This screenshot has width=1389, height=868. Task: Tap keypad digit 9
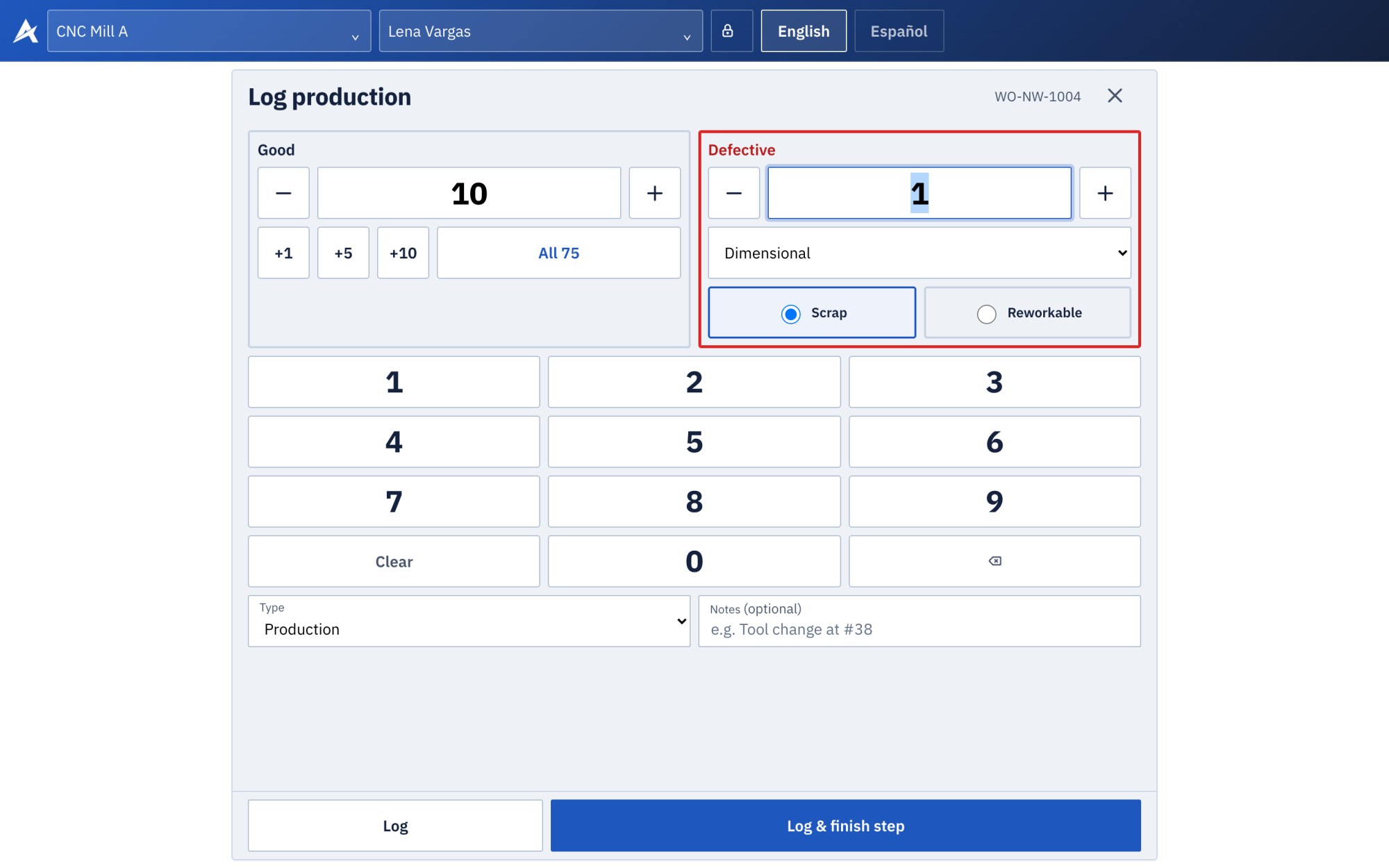pyautogui.click(x=995, y=502)
